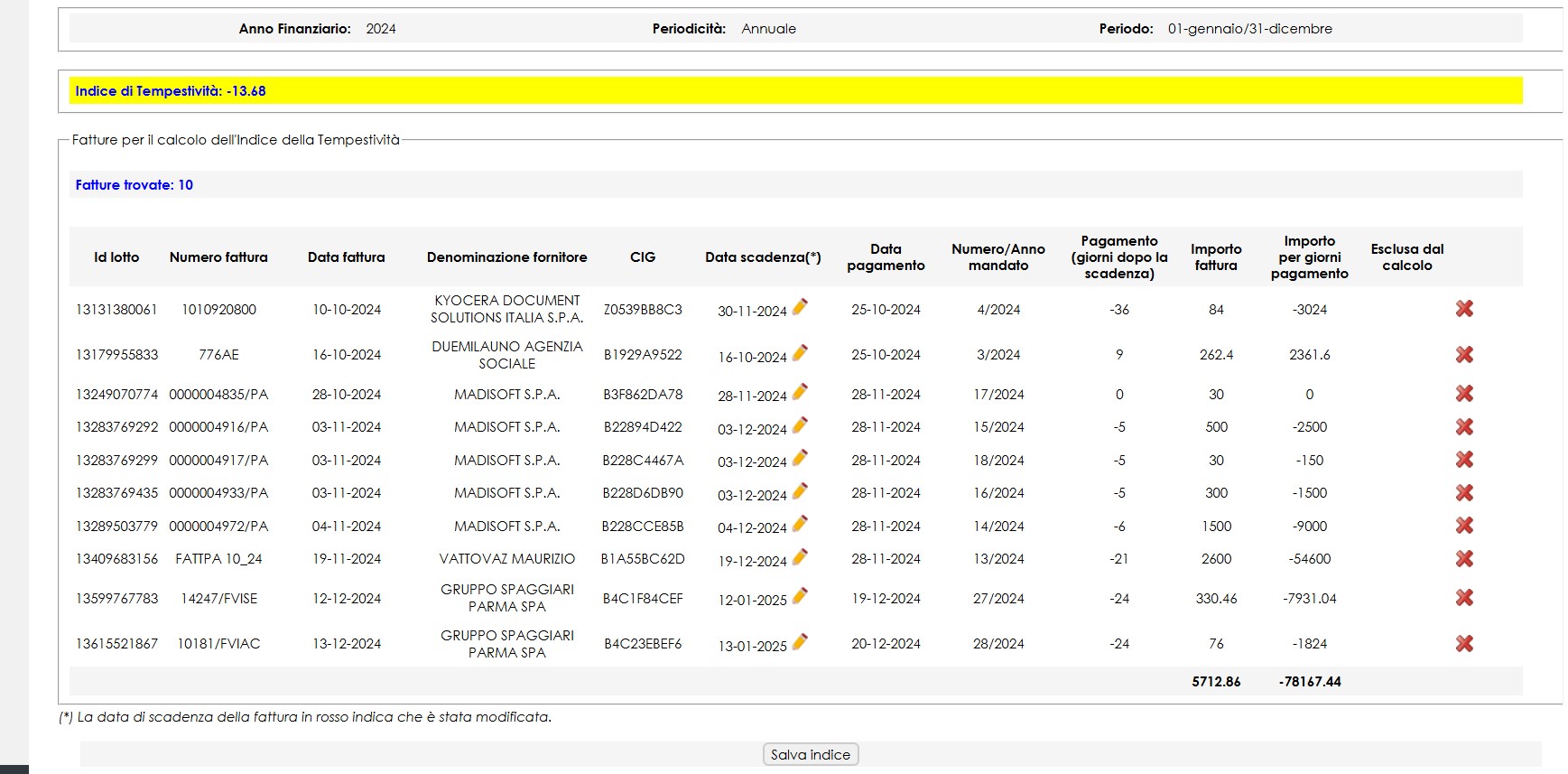1568x774 pixels.
Task: Exclude invoice 0000004933/PA with red X
Action: (1464, 493)
